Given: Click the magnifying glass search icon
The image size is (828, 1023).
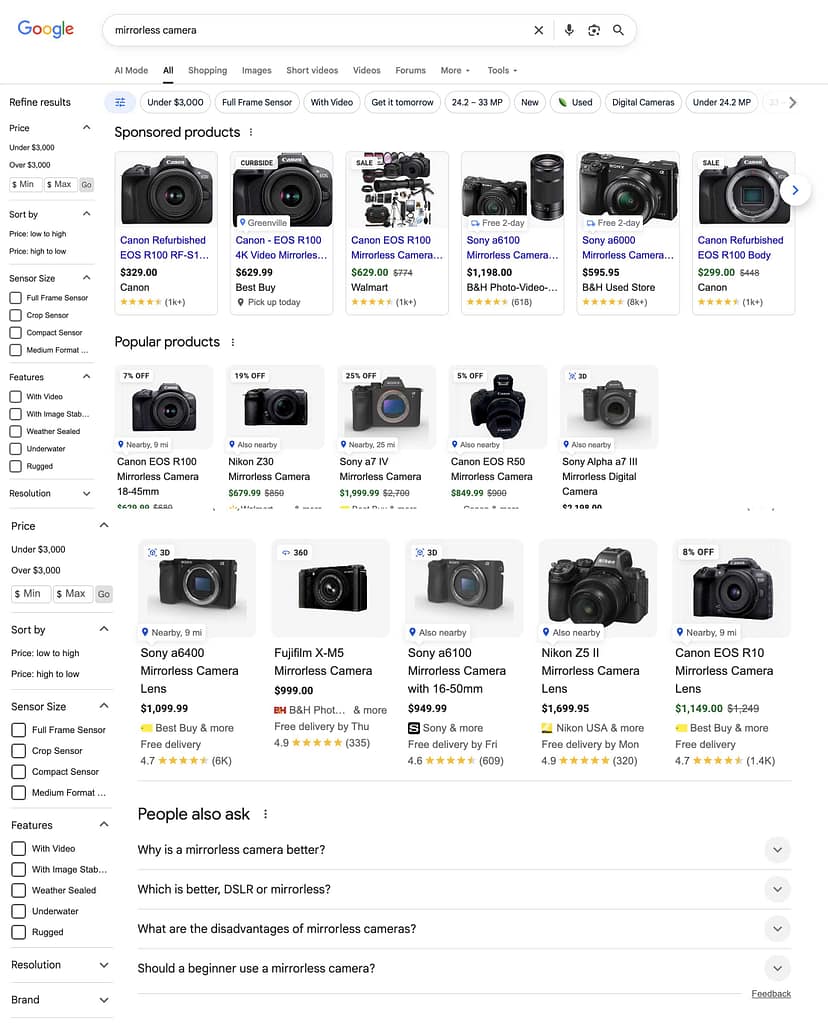Looking at the screenshot, I should click(619, 30).
